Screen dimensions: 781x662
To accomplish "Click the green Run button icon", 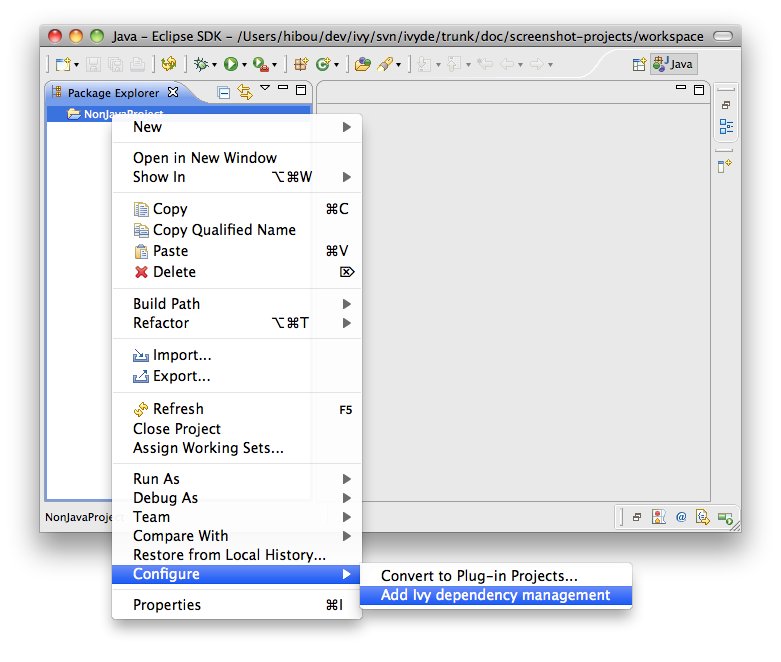I will [230, 64].
